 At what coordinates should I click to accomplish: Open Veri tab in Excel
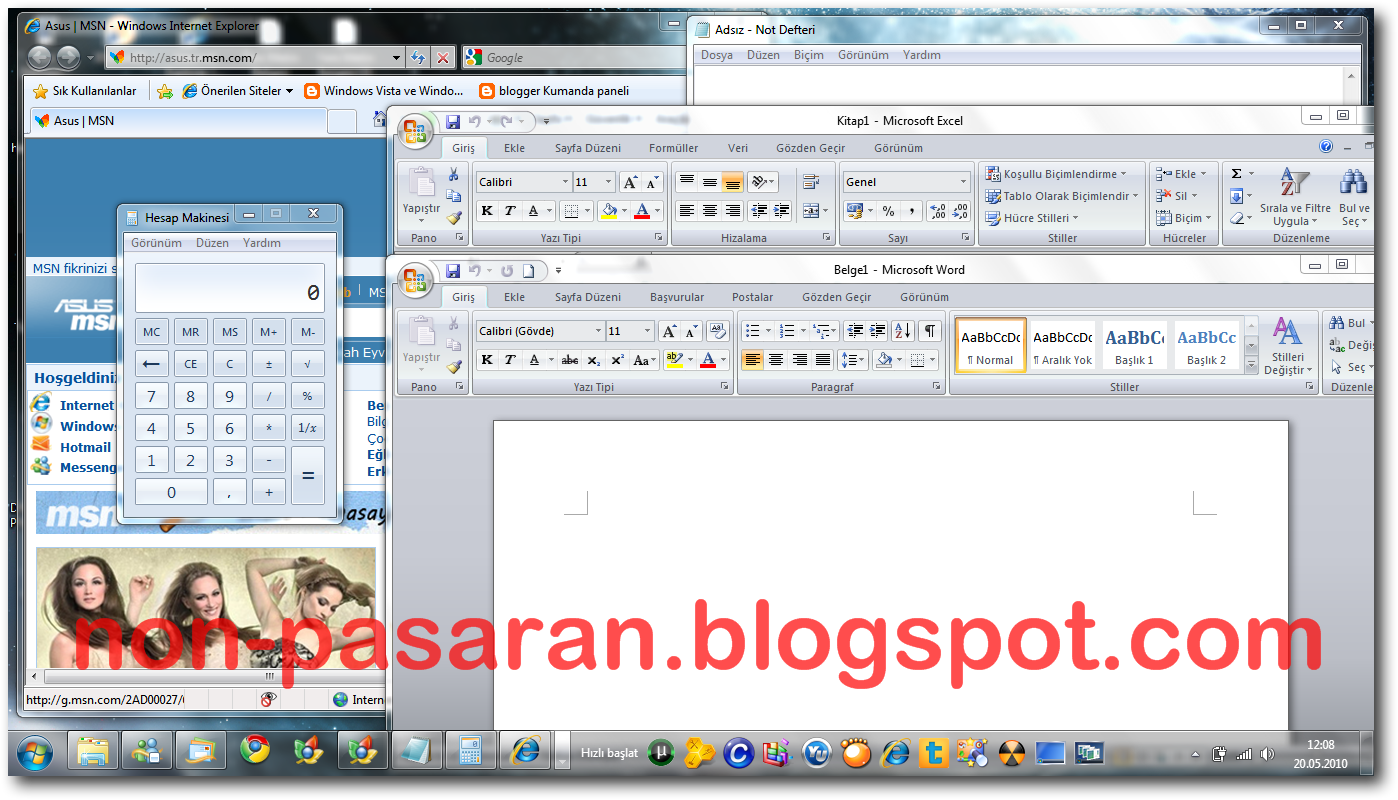[x=738, y=148]
